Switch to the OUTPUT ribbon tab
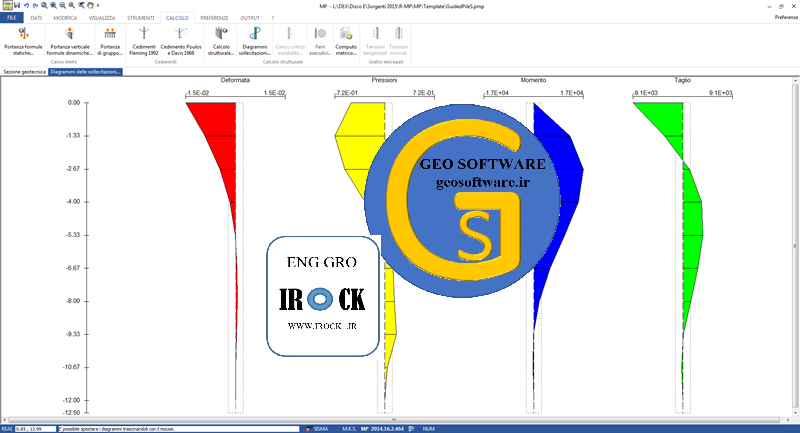 pos(250,18)
